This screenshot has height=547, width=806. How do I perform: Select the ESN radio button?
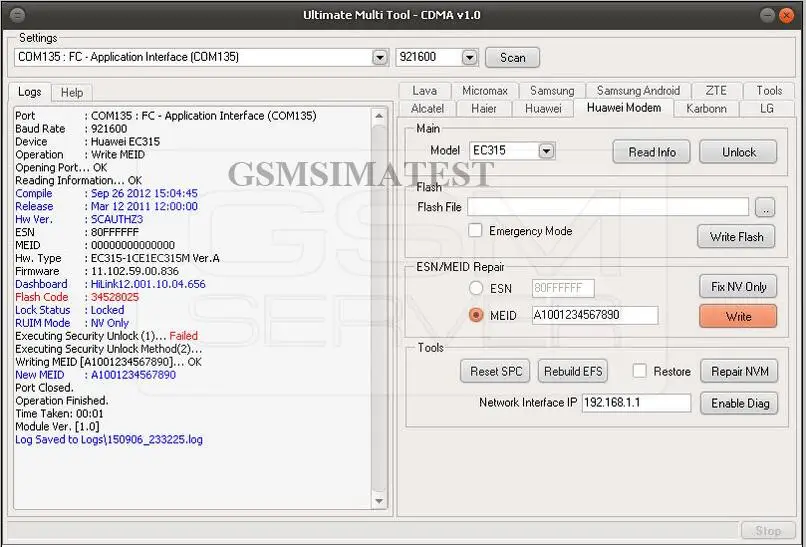[476, 288]
